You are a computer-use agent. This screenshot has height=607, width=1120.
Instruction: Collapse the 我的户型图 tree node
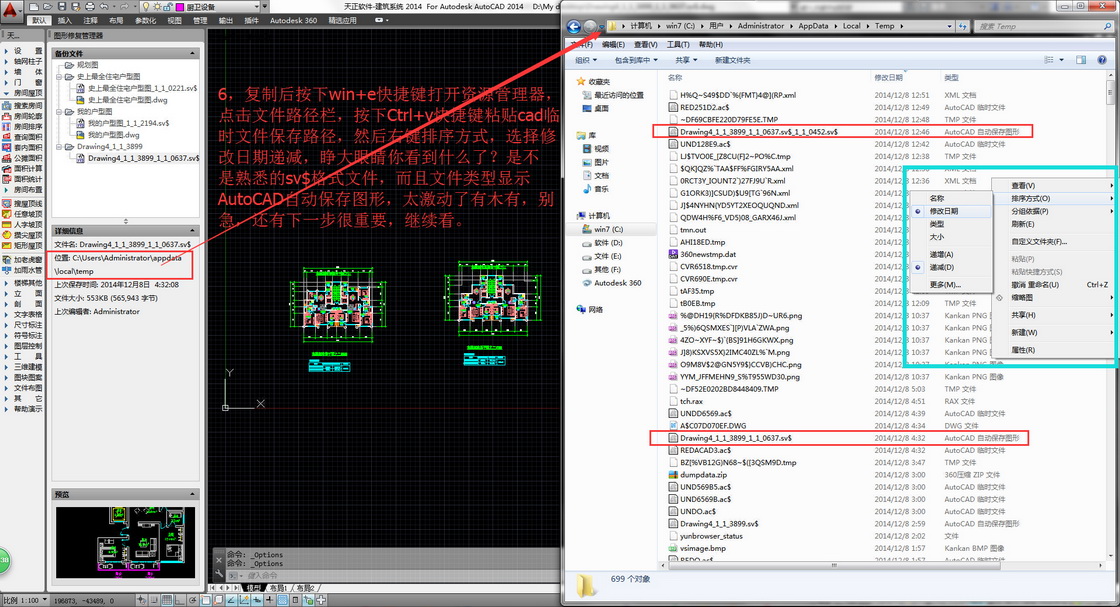[60, 111]
